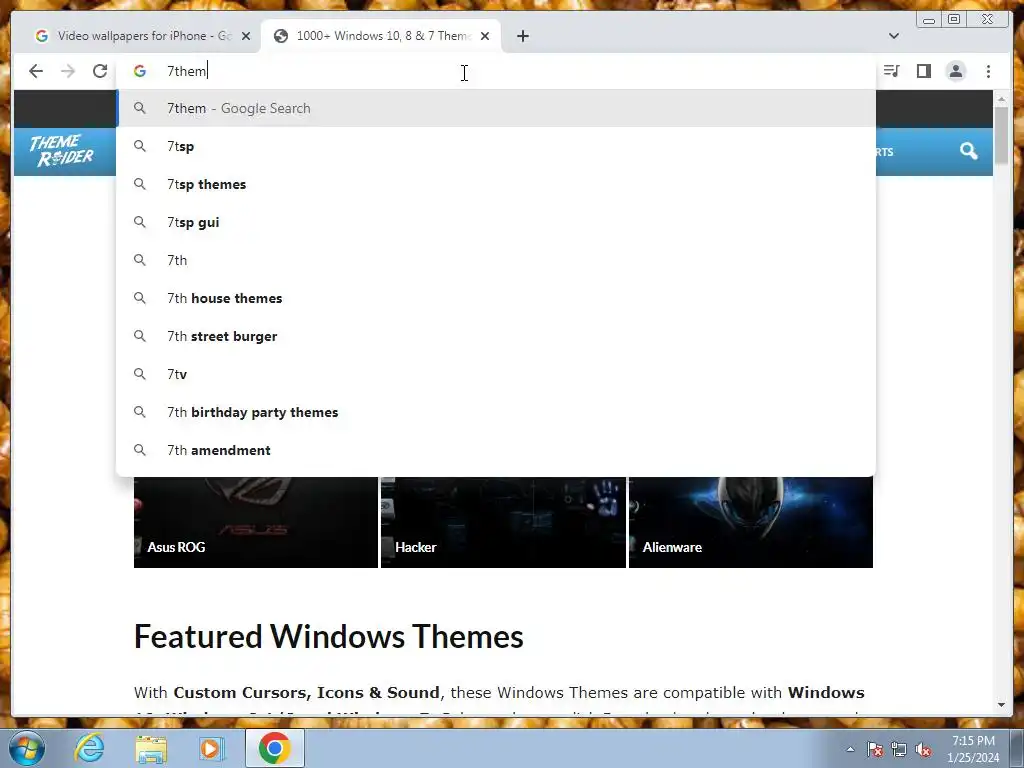Click the 'Featured Windows Themes' heading
This screenshot has height=768, width=1024.
(x=328, y=636)
